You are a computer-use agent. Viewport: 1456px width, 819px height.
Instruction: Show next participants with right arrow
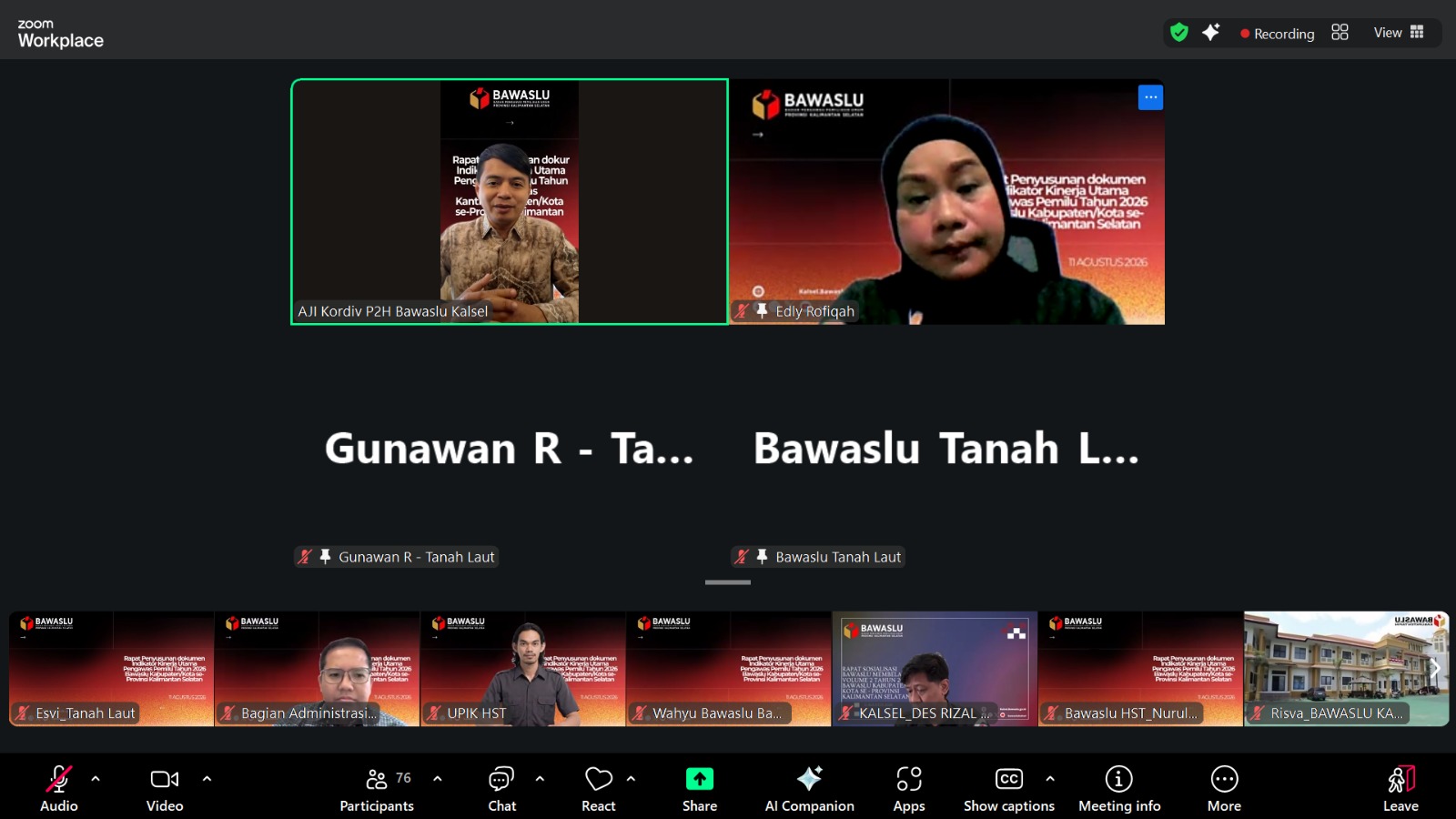point(1436,669)
